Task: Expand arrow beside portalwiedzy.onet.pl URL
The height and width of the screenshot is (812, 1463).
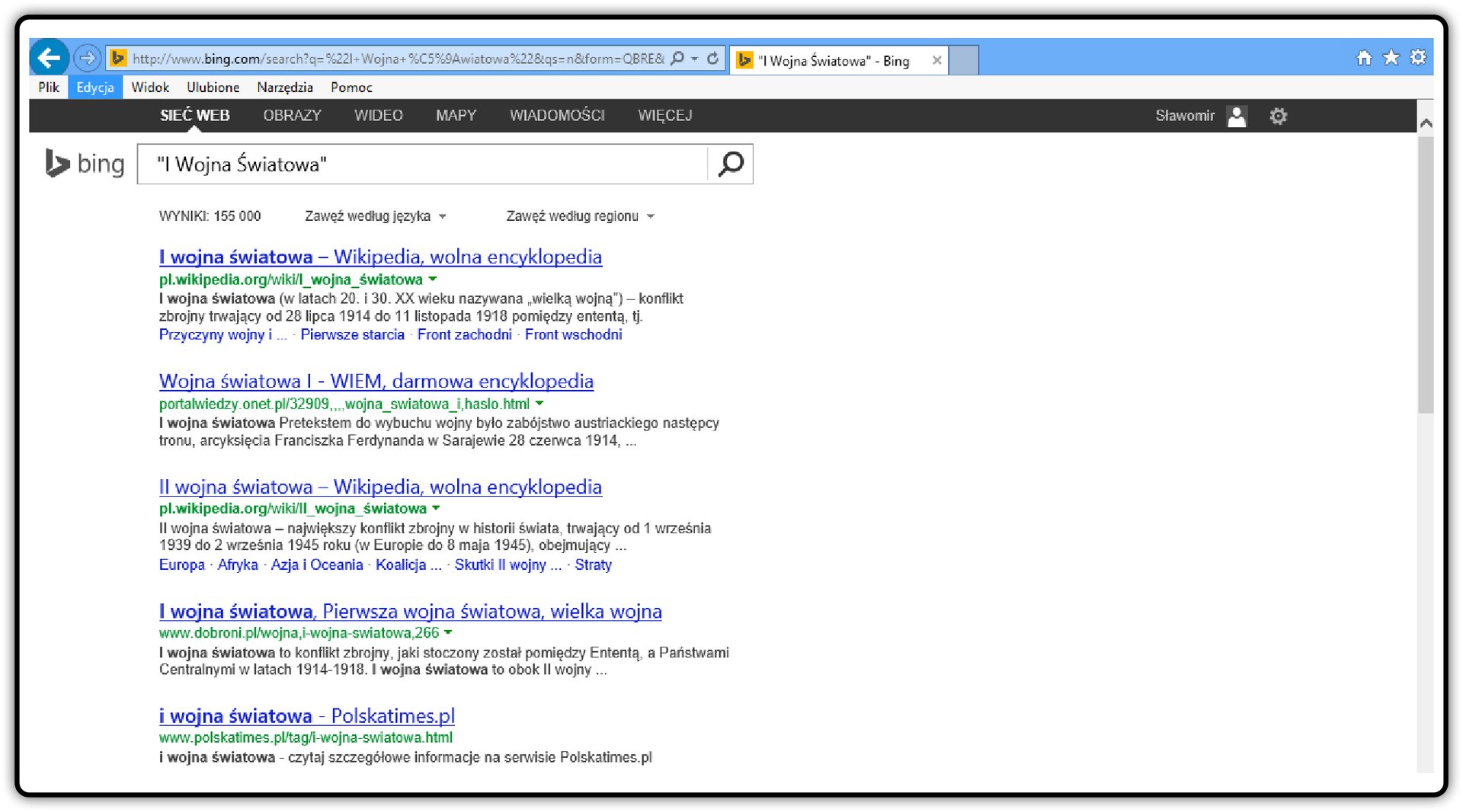Action: pyautogui.click(x=539, y=404)
